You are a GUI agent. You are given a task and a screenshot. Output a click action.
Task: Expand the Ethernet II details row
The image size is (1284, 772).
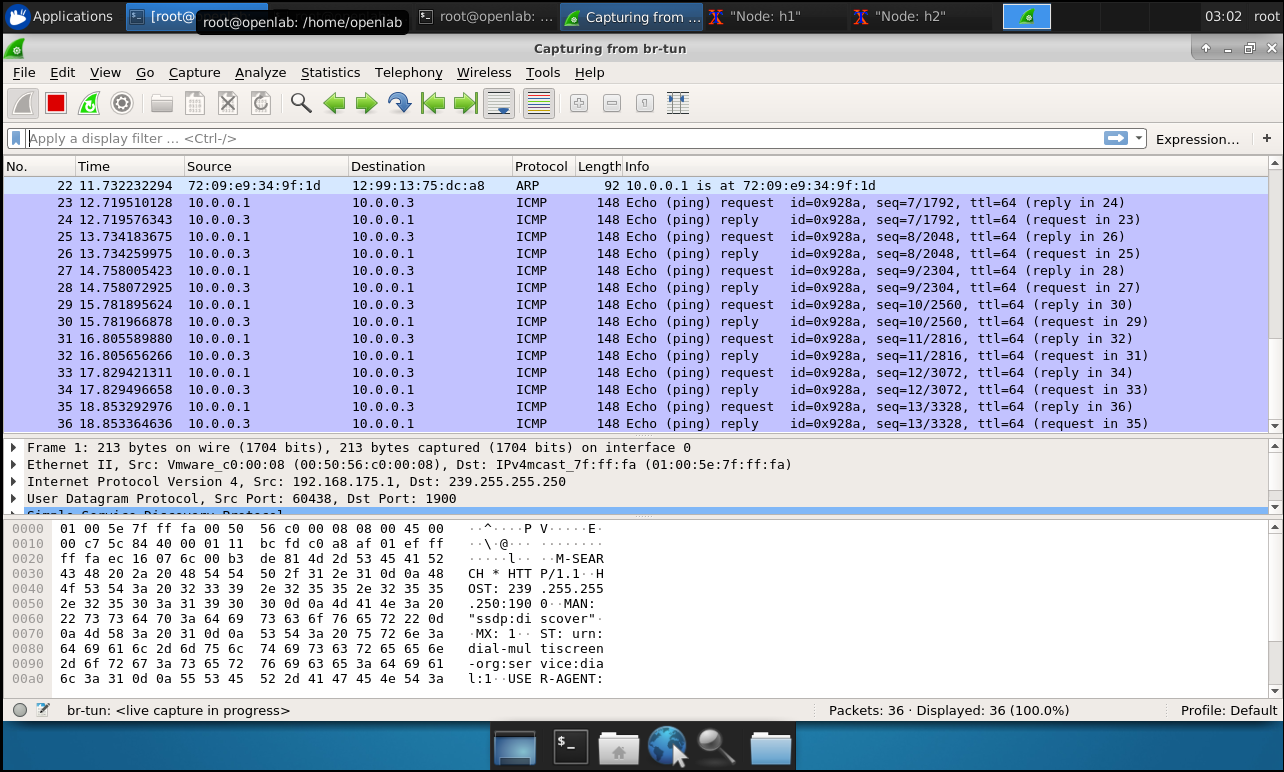14,465
